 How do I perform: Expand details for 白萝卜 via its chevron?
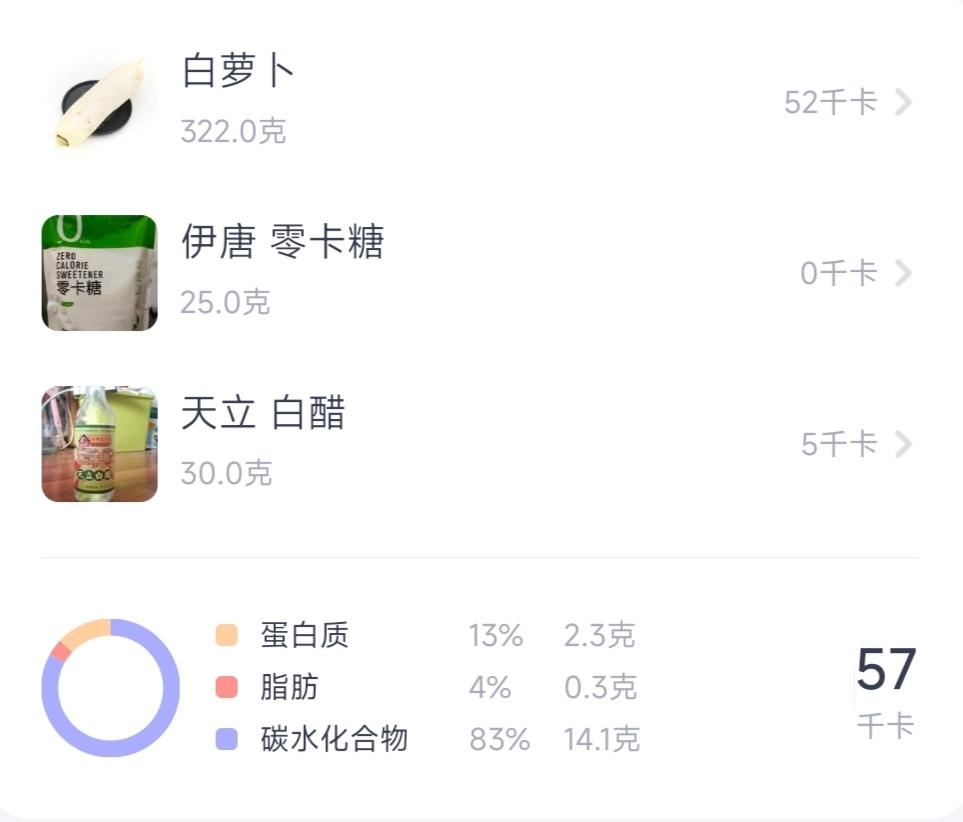[x=903, y=101]
